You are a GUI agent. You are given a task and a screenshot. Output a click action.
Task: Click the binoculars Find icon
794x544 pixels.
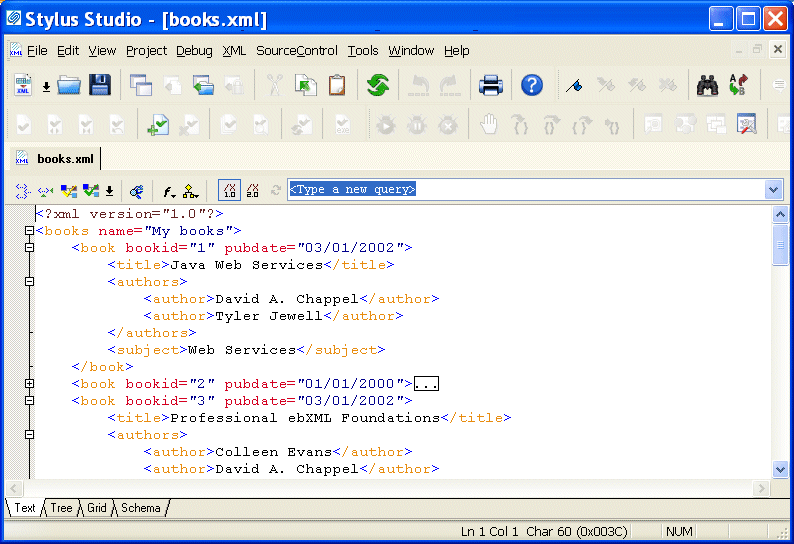[x=708, y=86]
